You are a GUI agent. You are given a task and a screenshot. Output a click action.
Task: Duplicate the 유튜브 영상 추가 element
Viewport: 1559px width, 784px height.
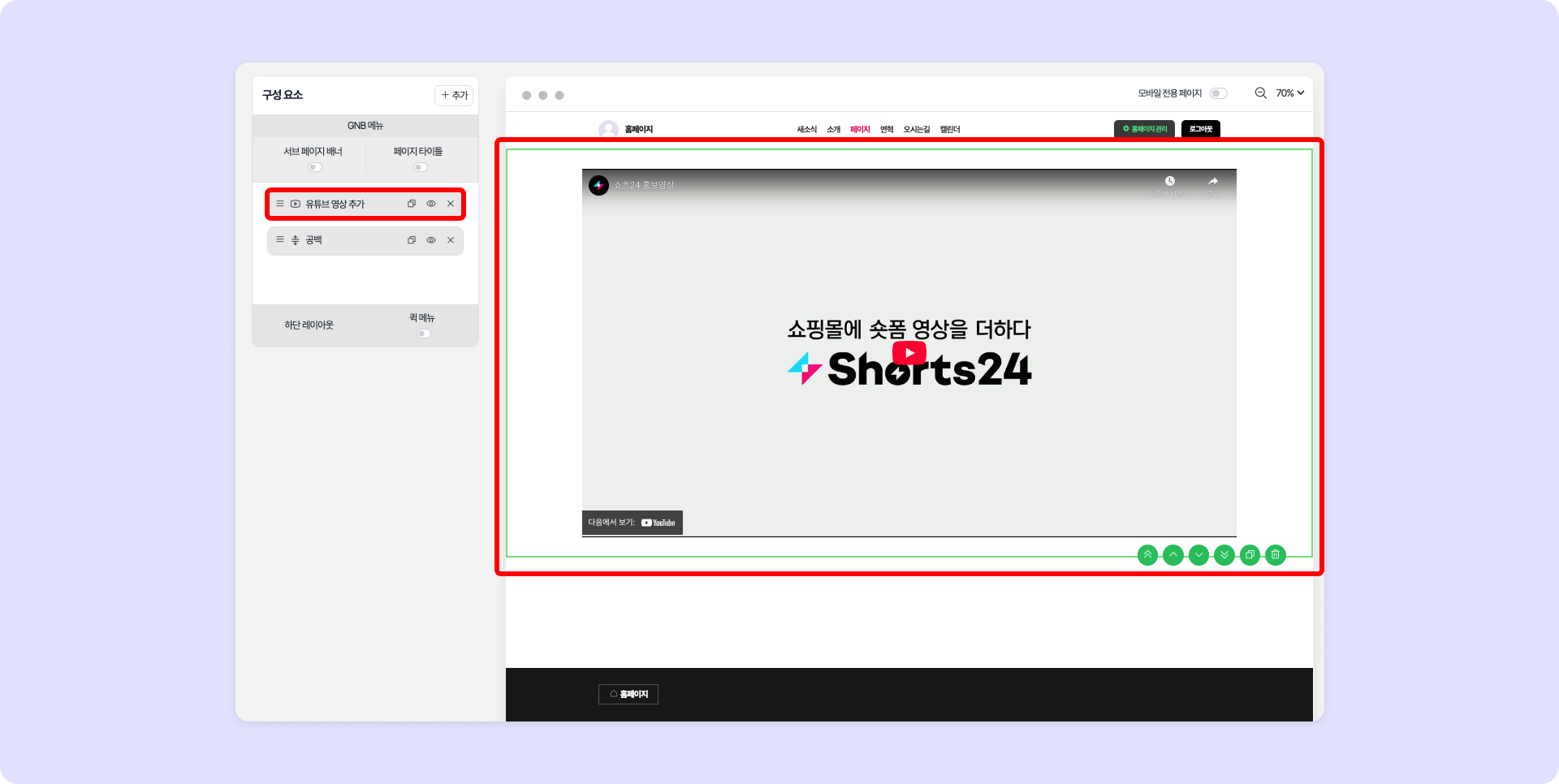click(412, 204)
